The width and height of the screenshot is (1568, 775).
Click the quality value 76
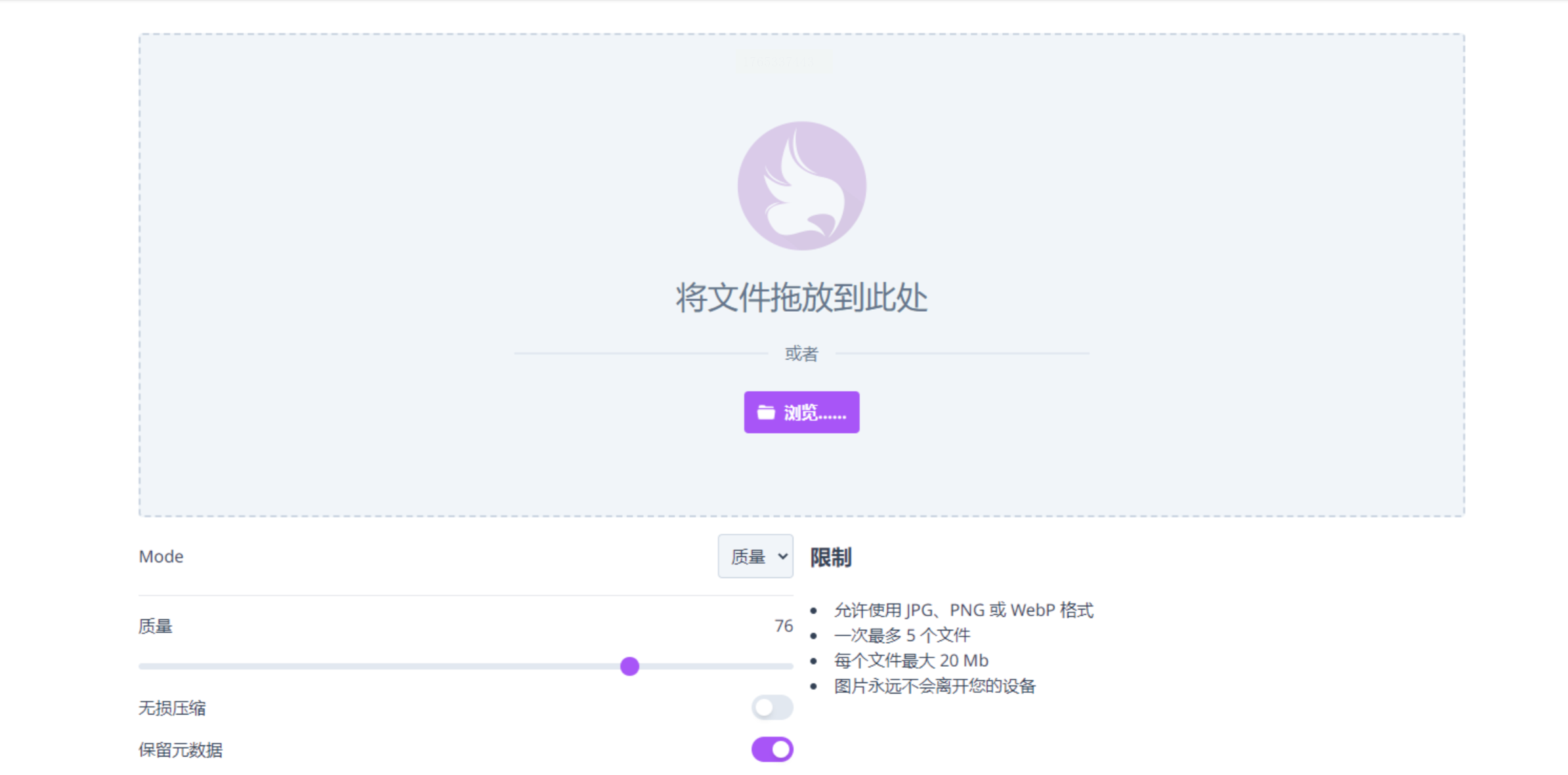pyautogui.click(x=783, y=626)
